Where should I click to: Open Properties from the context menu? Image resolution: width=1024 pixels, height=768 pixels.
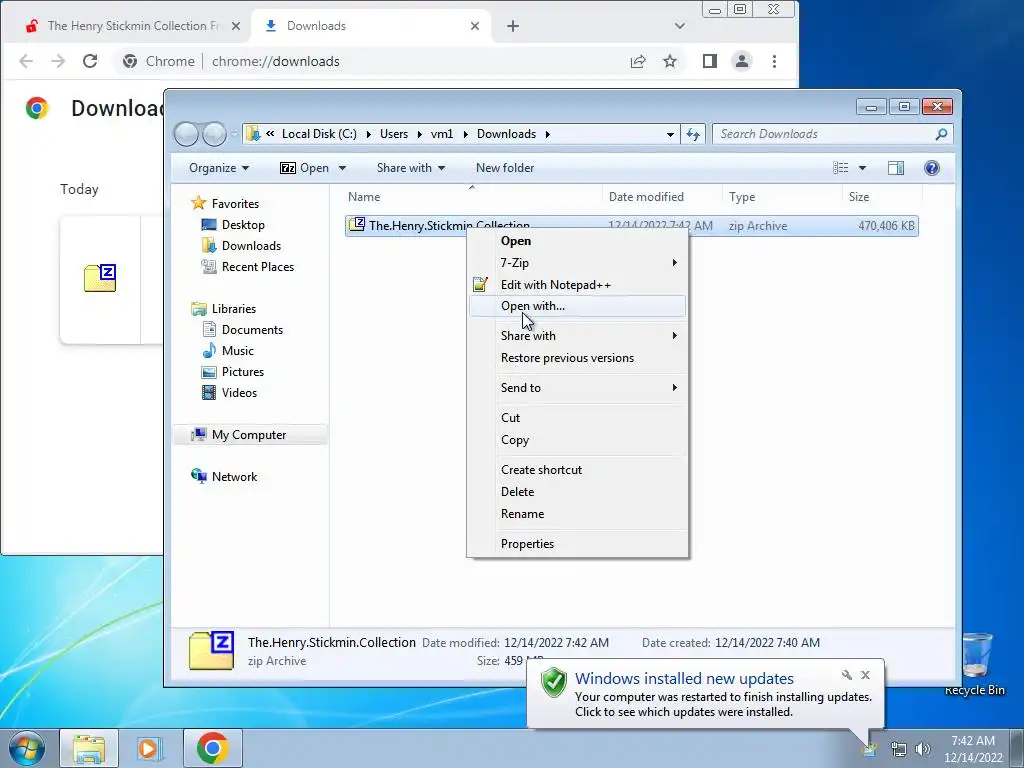(577, 544)
